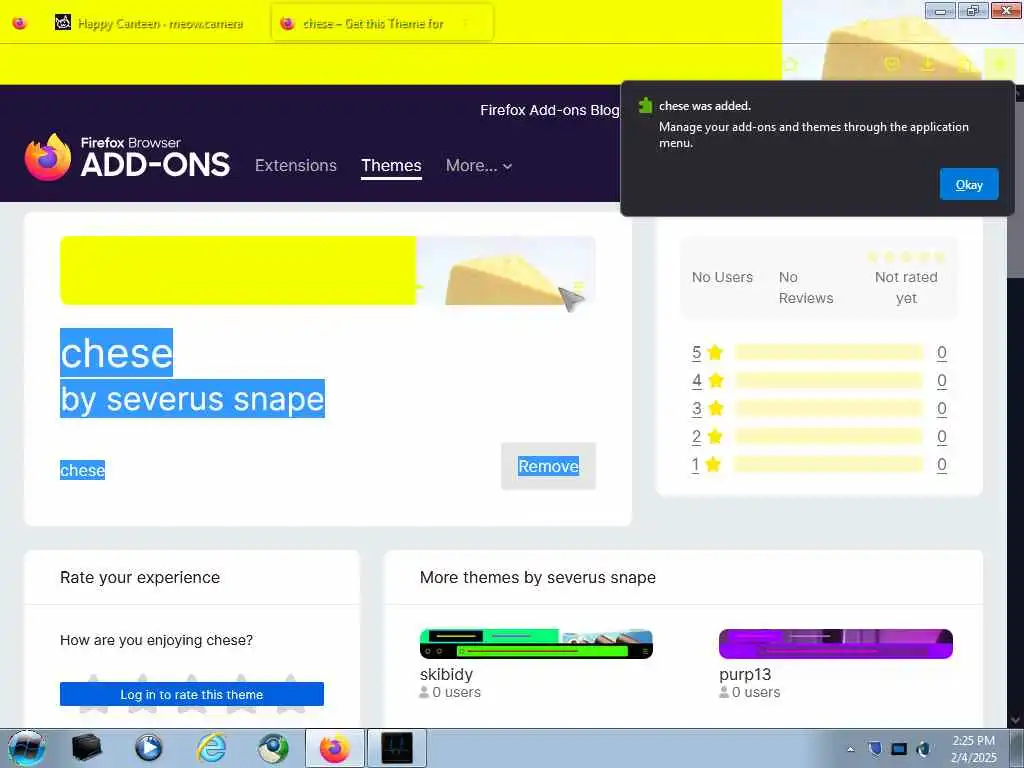
Task: Open the Firefox application menu button
Action: click(1000, 63)
